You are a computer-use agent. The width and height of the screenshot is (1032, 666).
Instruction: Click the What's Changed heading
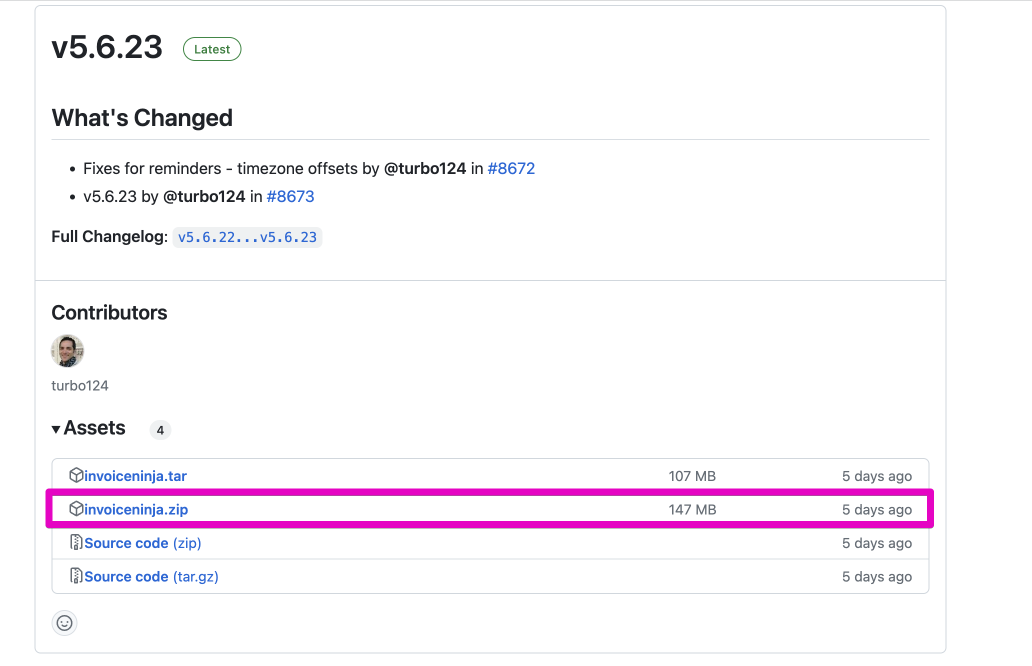point(142,118)
